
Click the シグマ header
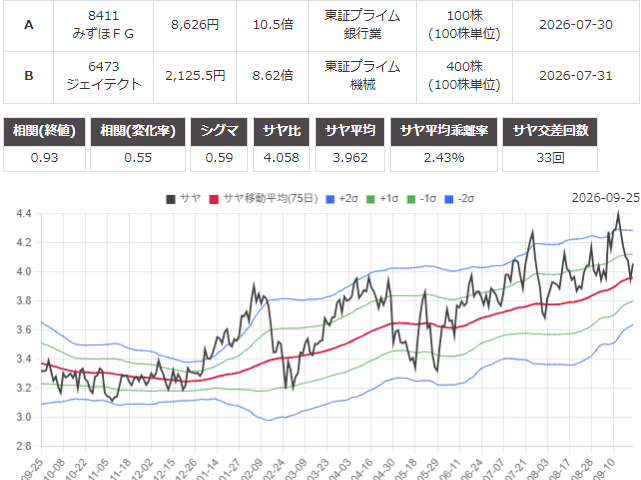coord(219,131)
